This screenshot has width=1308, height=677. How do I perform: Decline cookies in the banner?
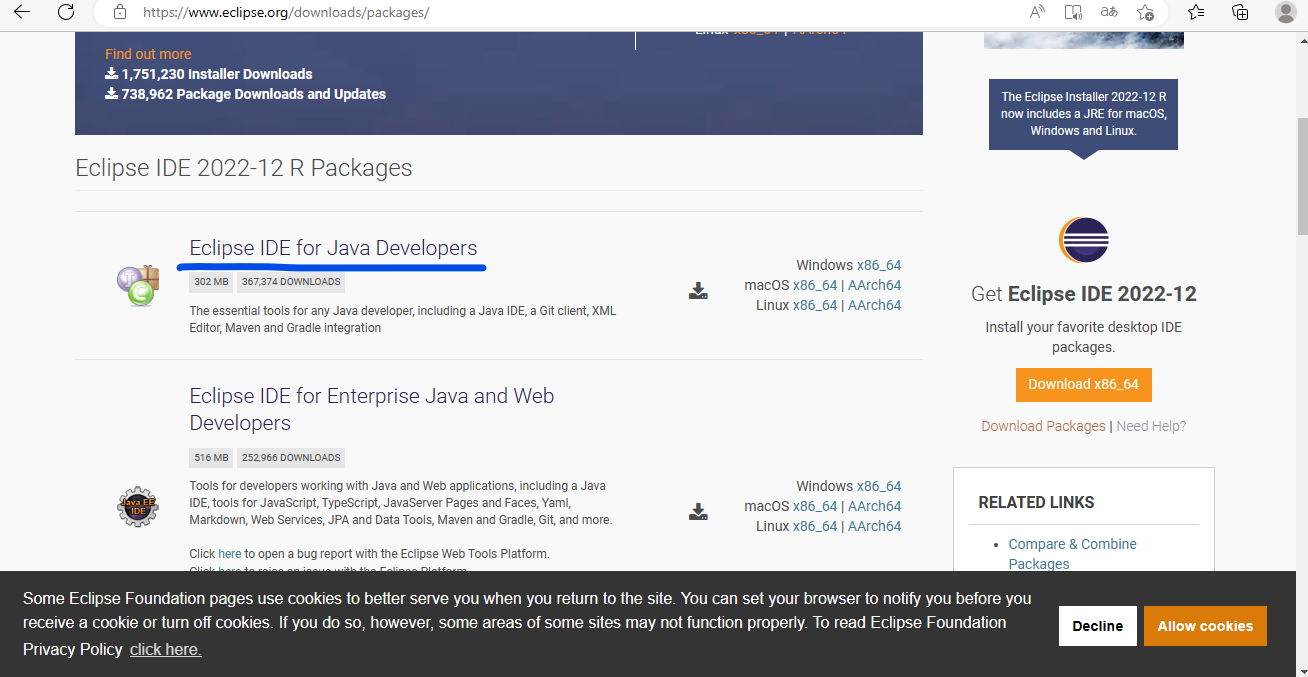[1097, 626]
